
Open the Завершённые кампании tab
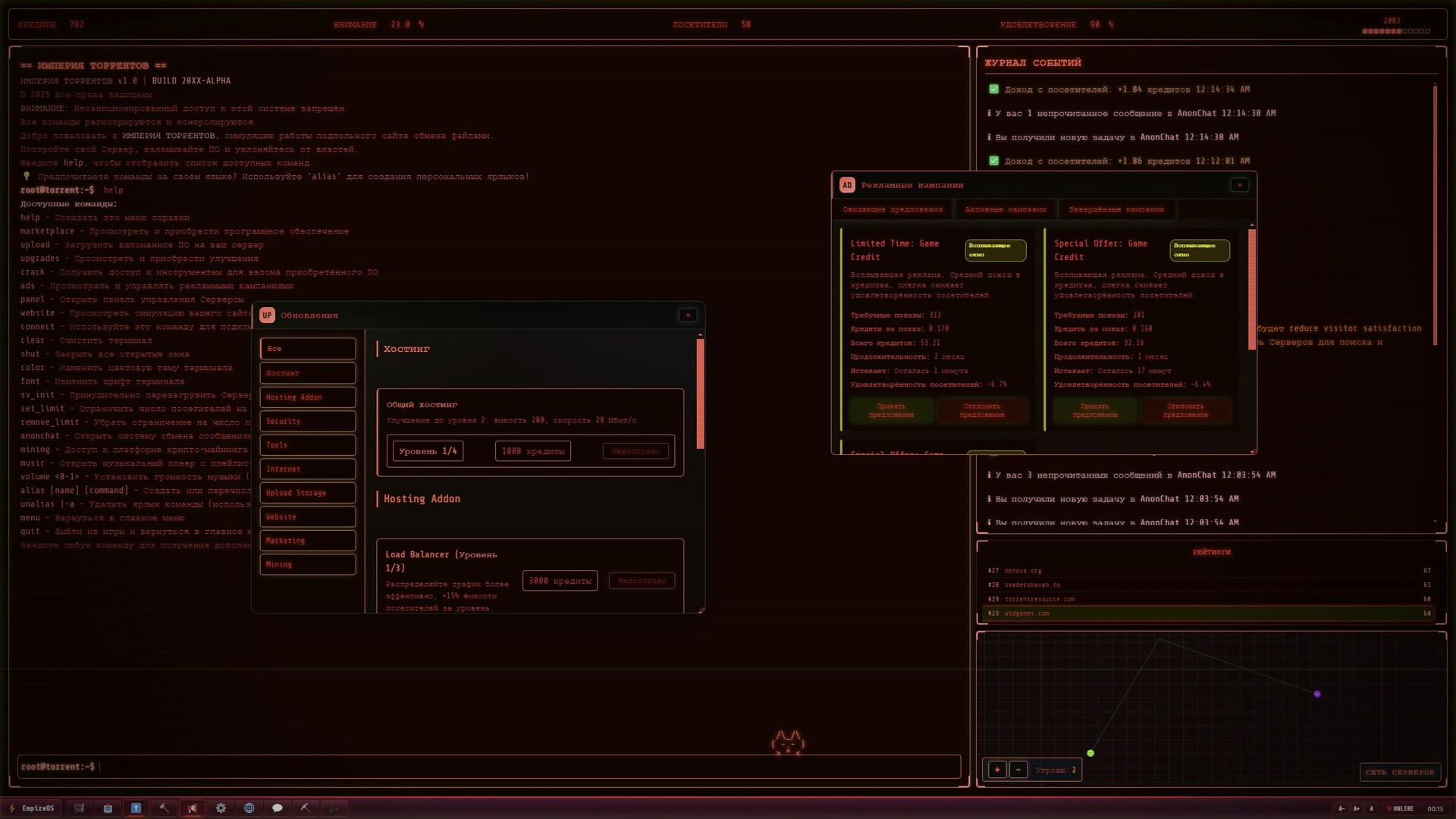1116,209
